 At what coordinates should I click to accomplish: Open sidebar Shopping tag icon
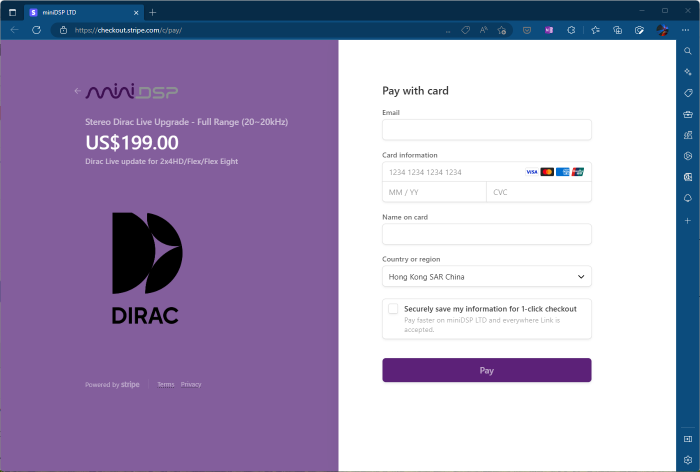pos(688,93)
